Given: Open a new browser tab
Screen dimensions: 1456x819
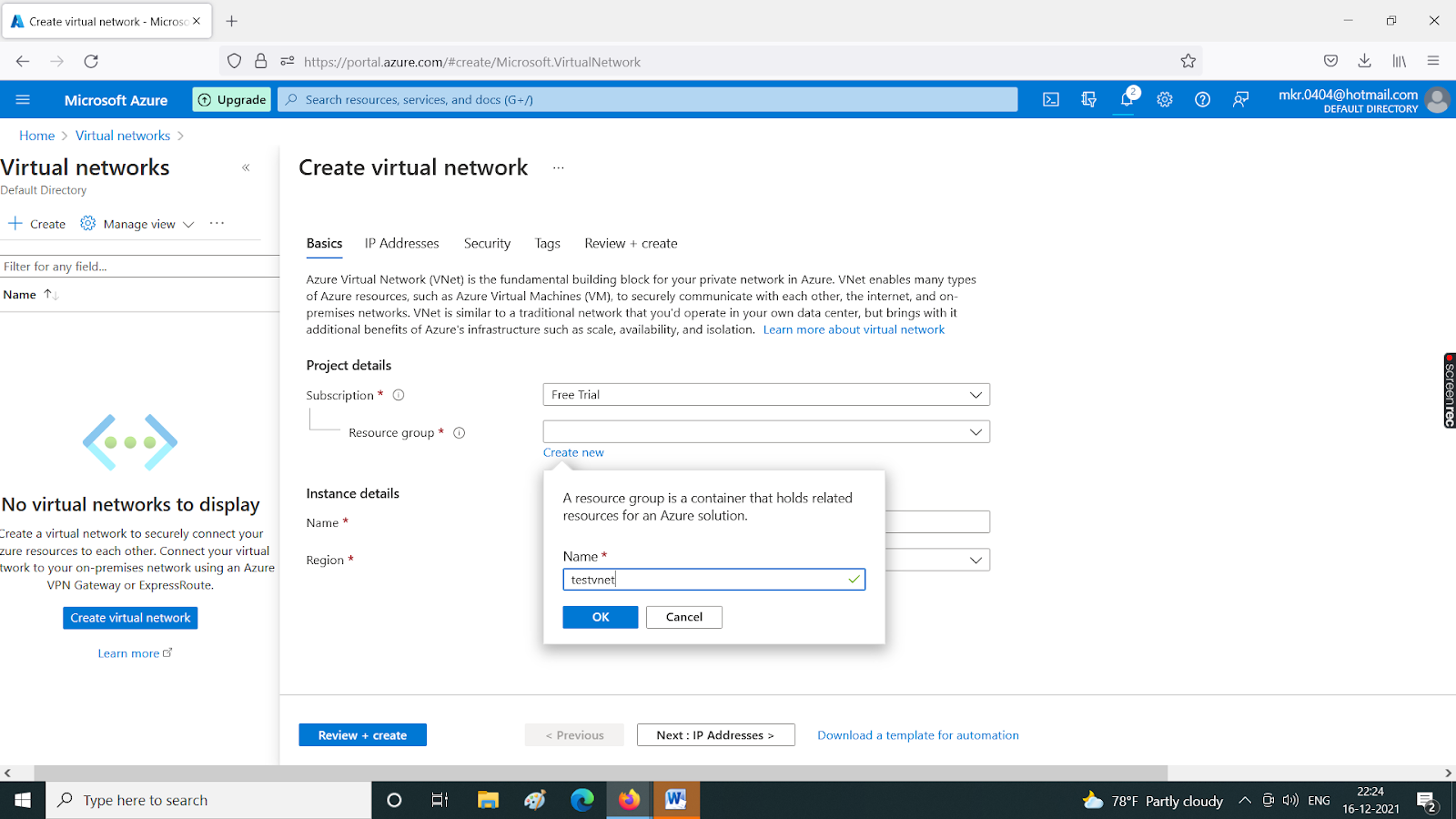Looking at the screenshot, I should pos(232,21).
